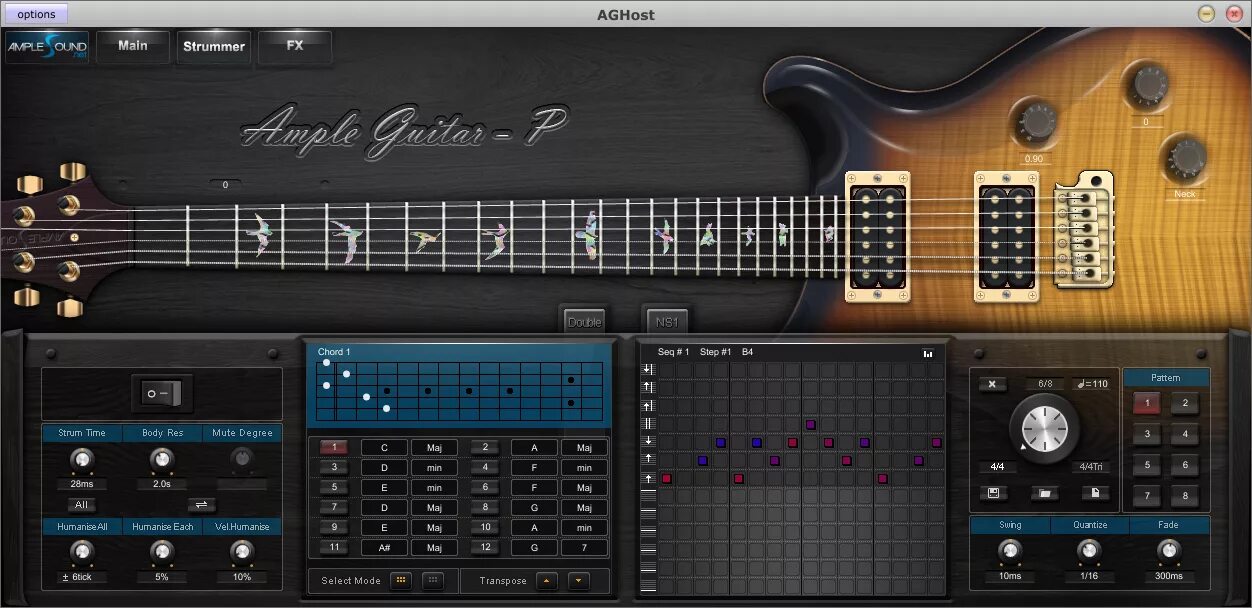
Task: Click the Transpose up arrow
Action: (546, 580)
